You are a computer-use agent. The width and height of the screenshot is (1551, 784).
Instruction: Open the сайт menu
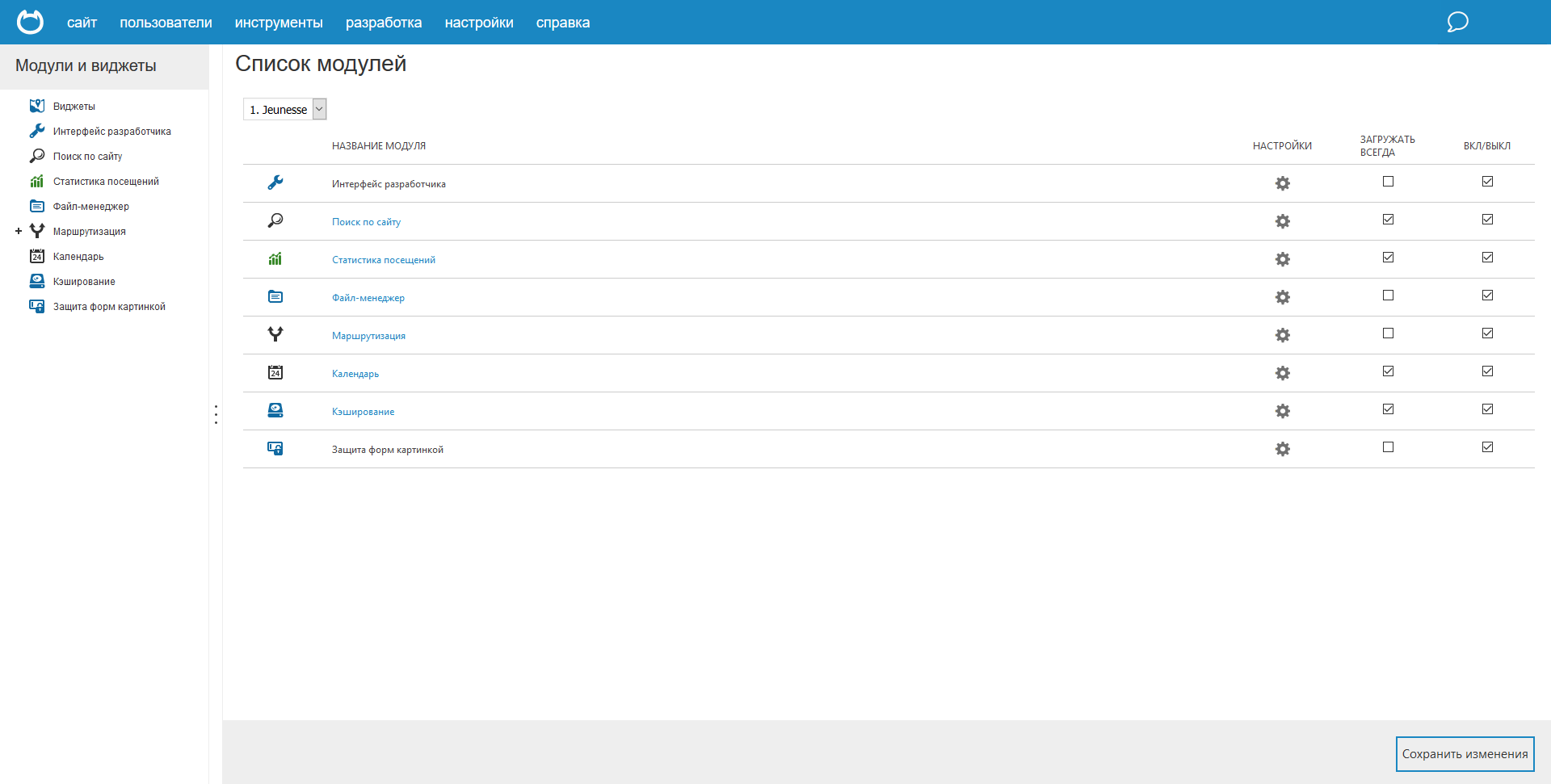pos(82,23)
